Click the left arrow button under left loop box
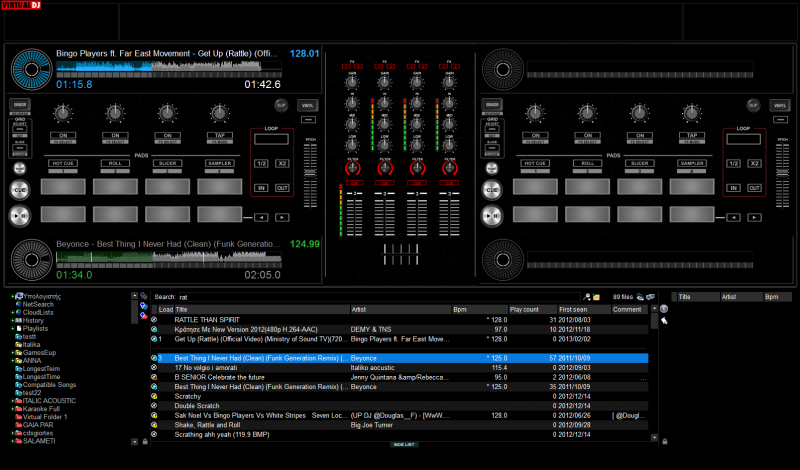 coord(261,217)
